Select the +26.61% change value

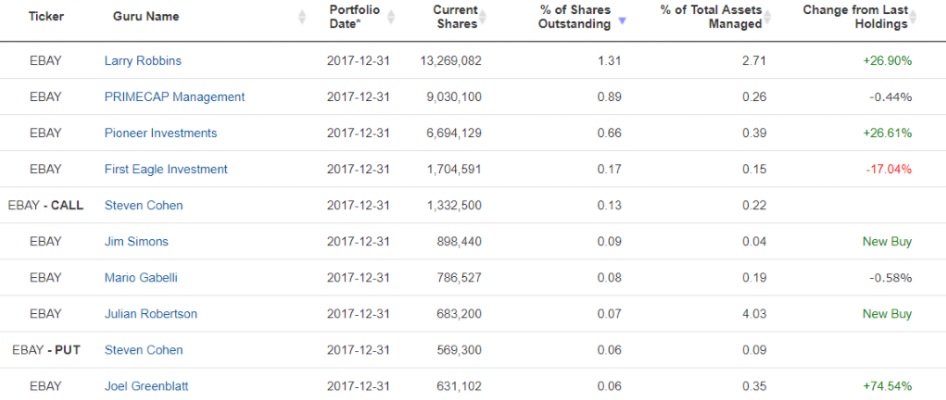(887, 133)
